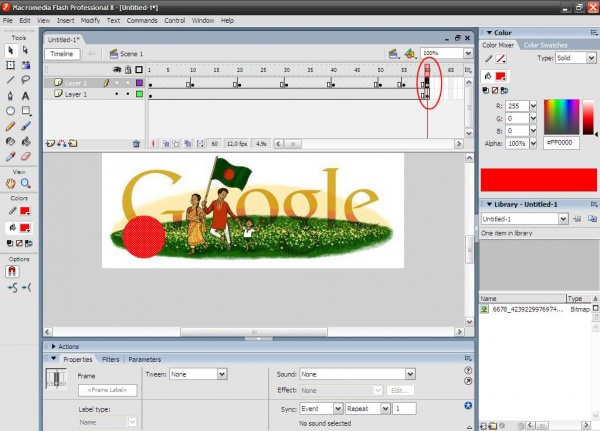Click Scene 1 breadcrumb

click(x=126, y=54)
